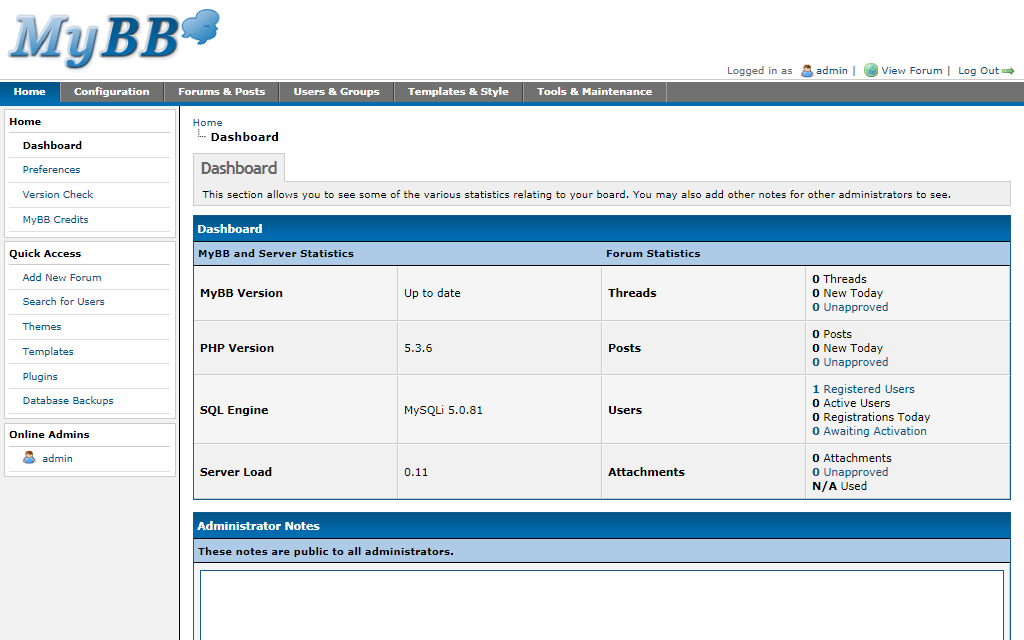
Task: Open Tools & Maintenance tab
Action: pyautogui.click(x=594, y=92)
